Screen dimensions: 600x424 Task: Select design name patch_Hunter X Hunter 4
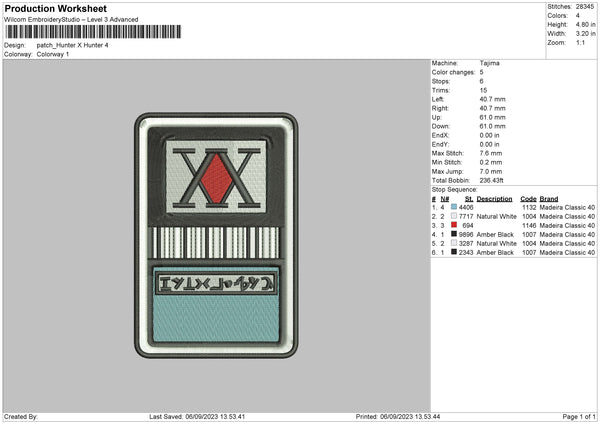tap(72, 45)
